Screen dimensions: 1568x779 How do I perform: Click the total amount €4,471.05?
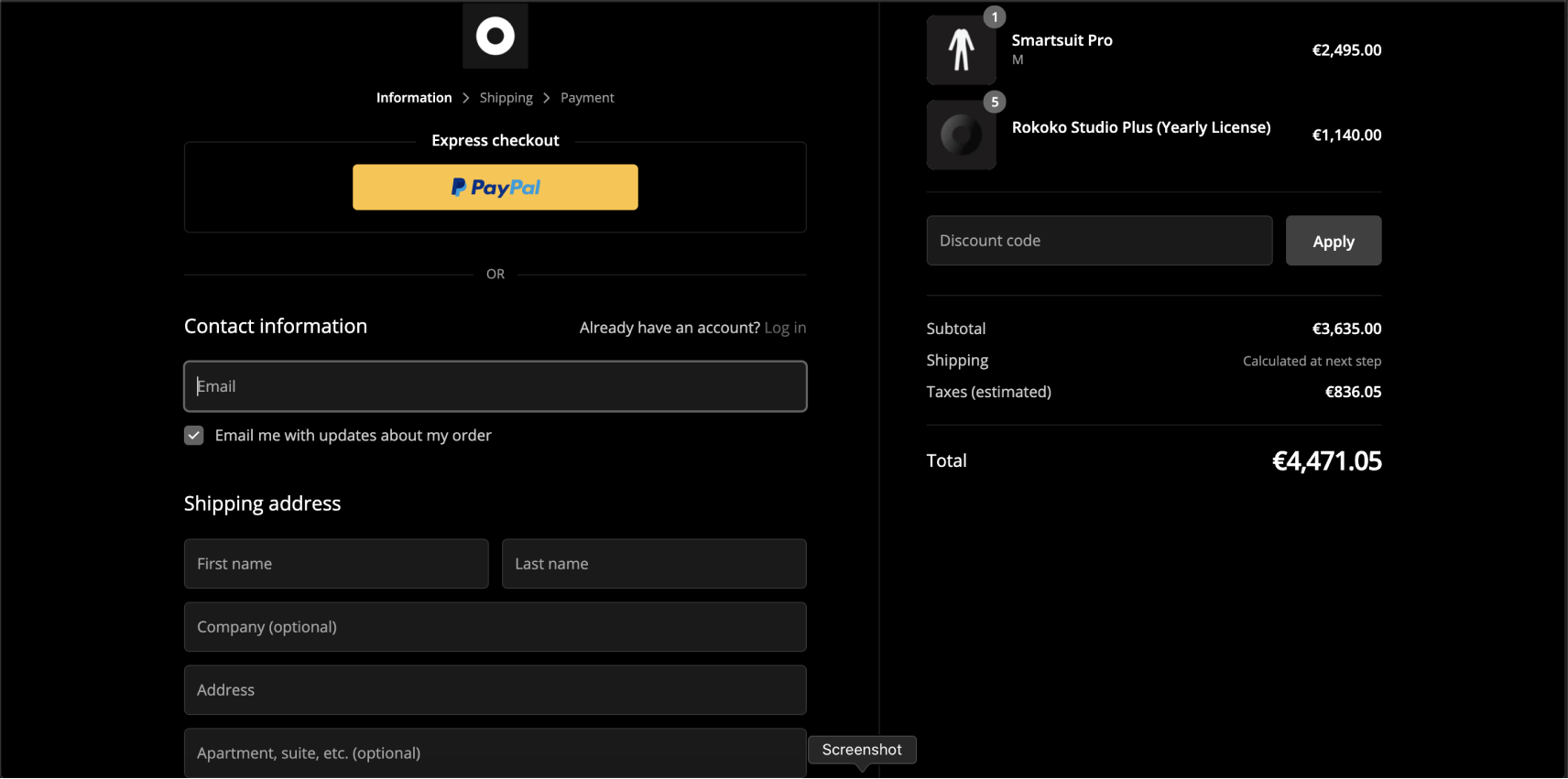[x=1327, y=460]
